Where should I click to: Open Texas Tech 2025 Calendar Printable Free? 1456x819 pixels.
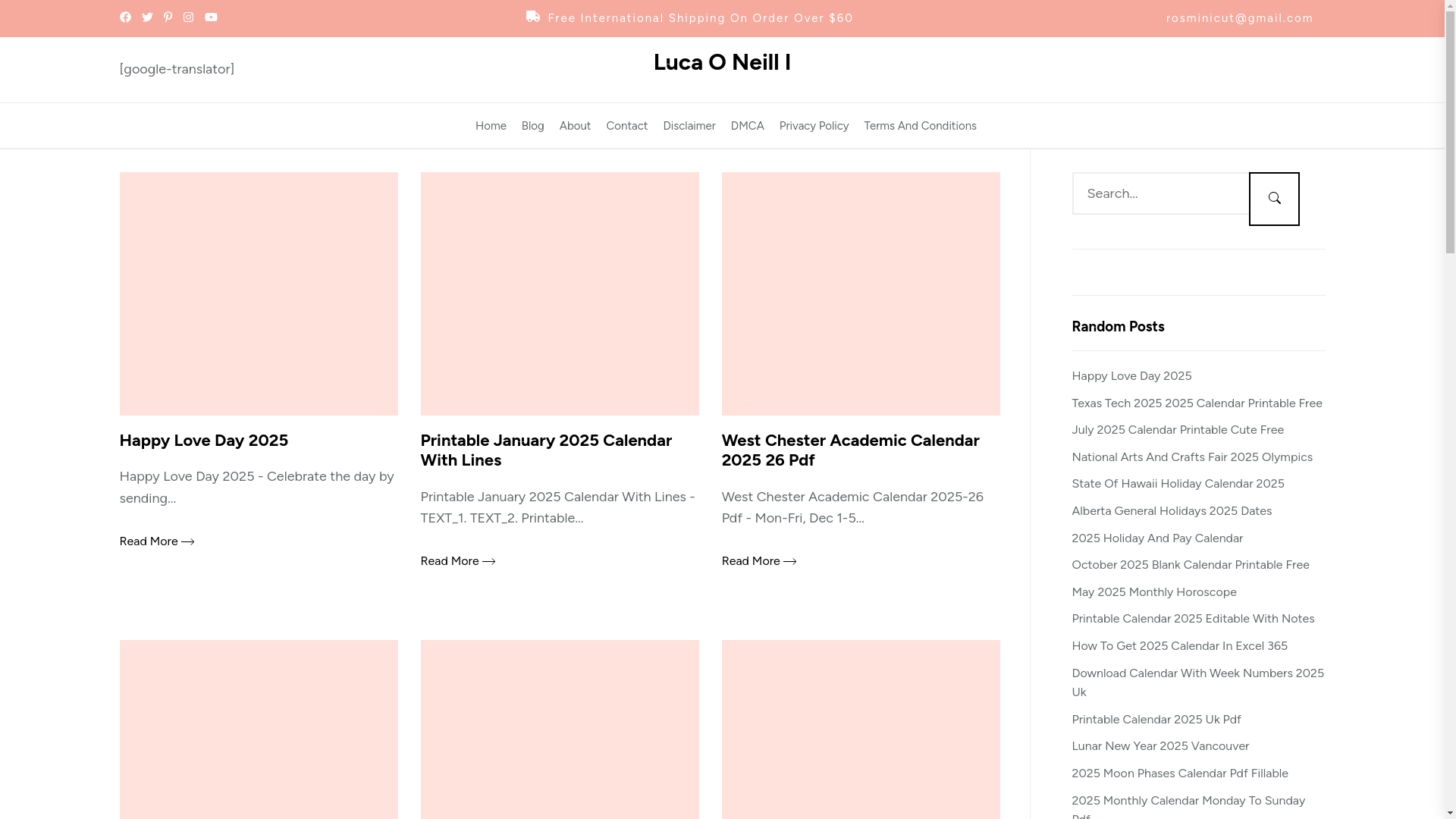tap(1197, 403)
